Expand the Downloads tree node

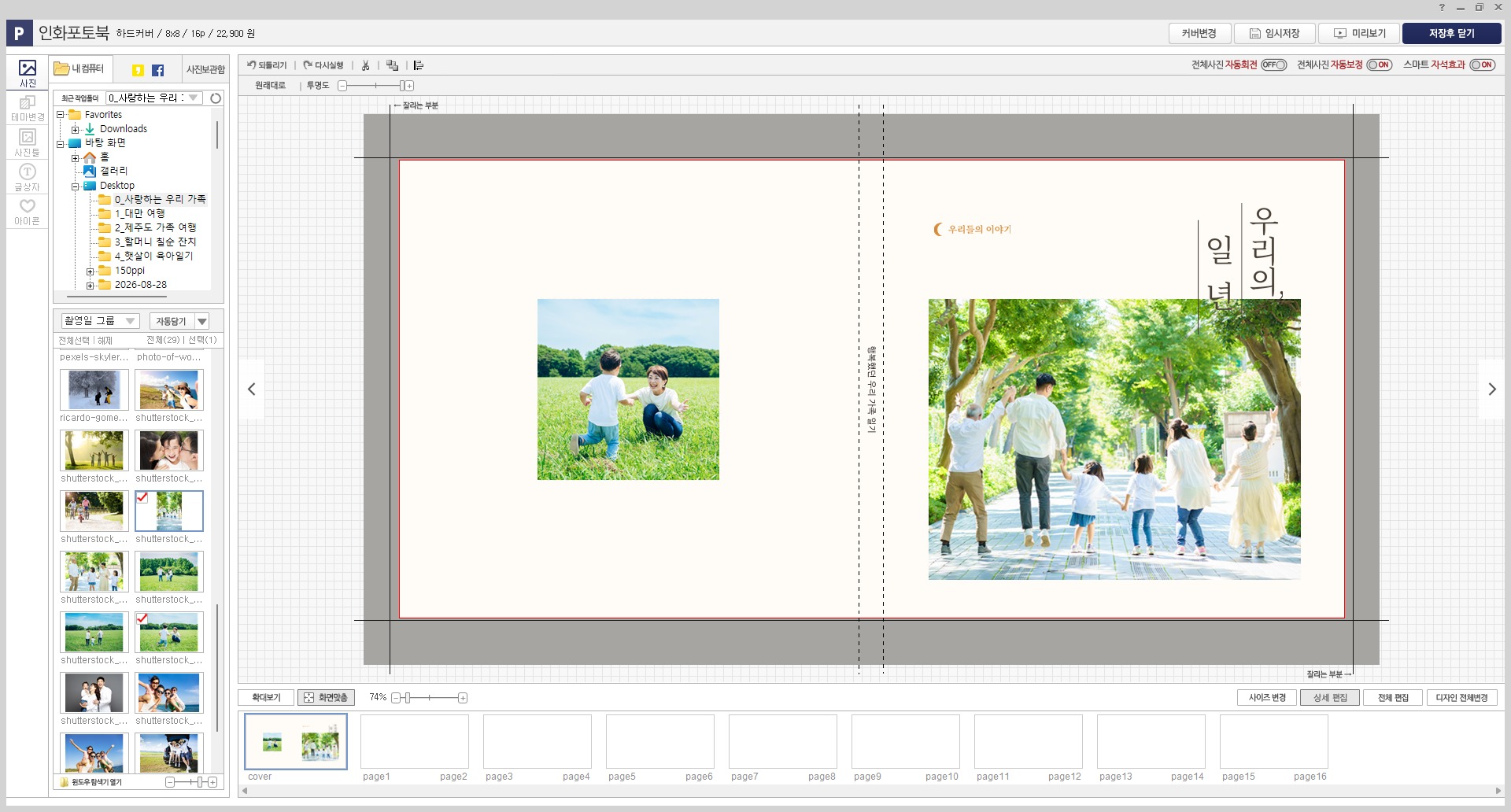(x=76, y=129)
